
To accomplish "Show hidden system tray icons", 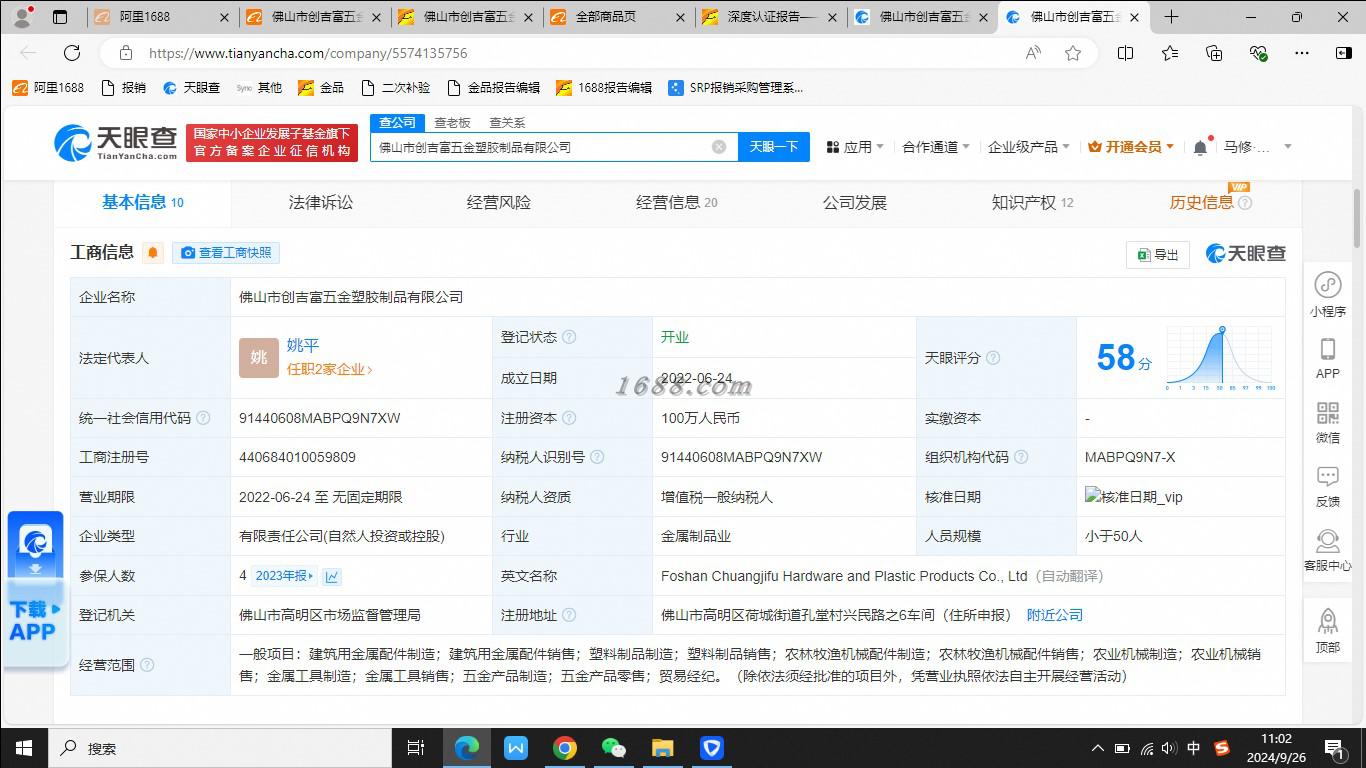I will pyautogui.click(x=1097, y=748).
